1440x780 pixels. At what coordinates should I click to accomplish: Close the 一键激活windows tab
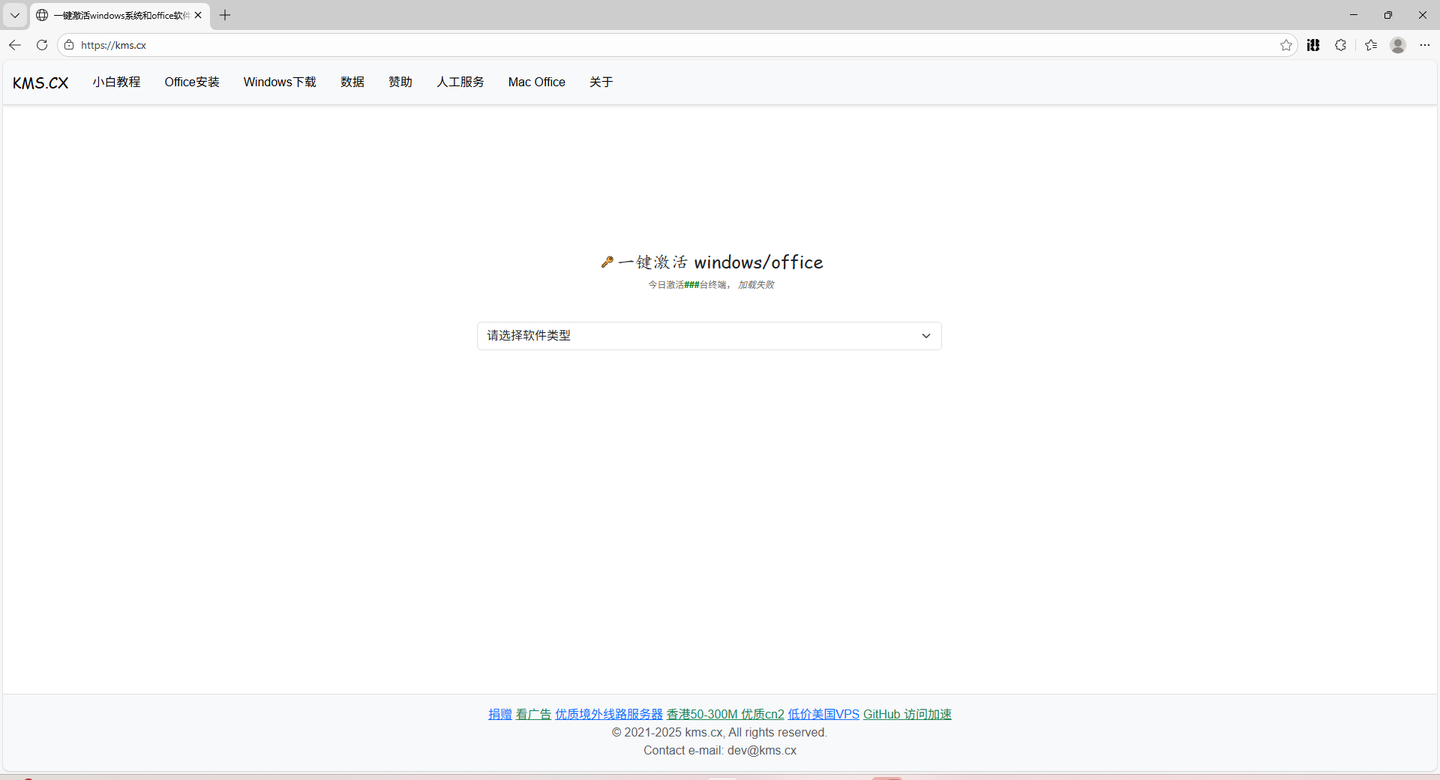coord(198,15)
